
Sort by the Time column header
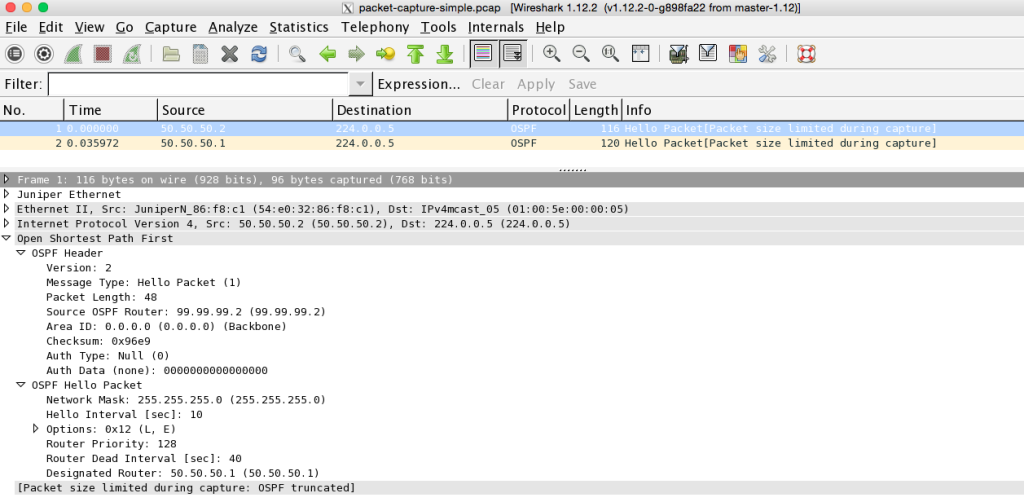coord(110,110)
